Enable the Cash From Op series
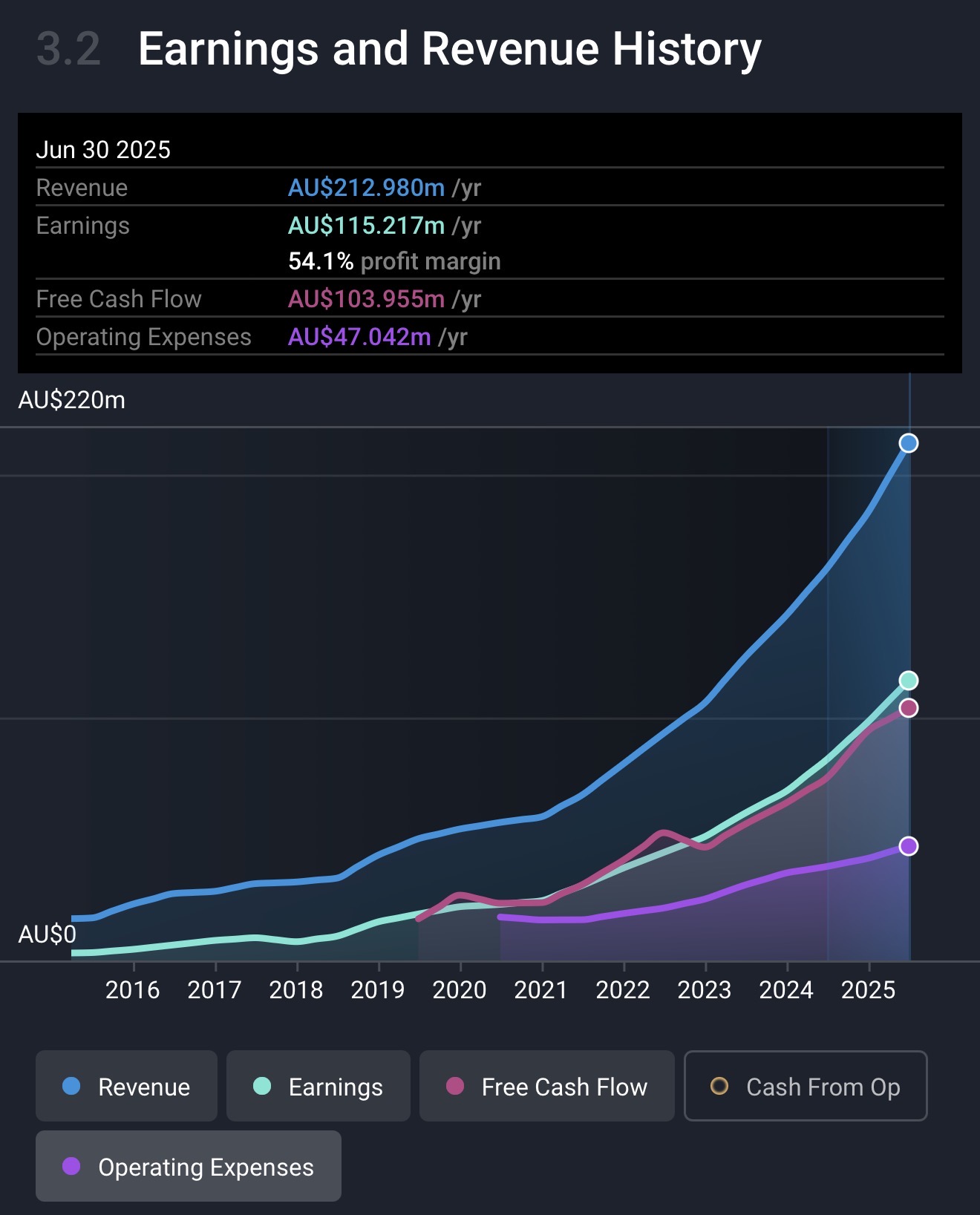This screenshot has width=980, height=1215. pyautogui.click(x=806, y=1087)
